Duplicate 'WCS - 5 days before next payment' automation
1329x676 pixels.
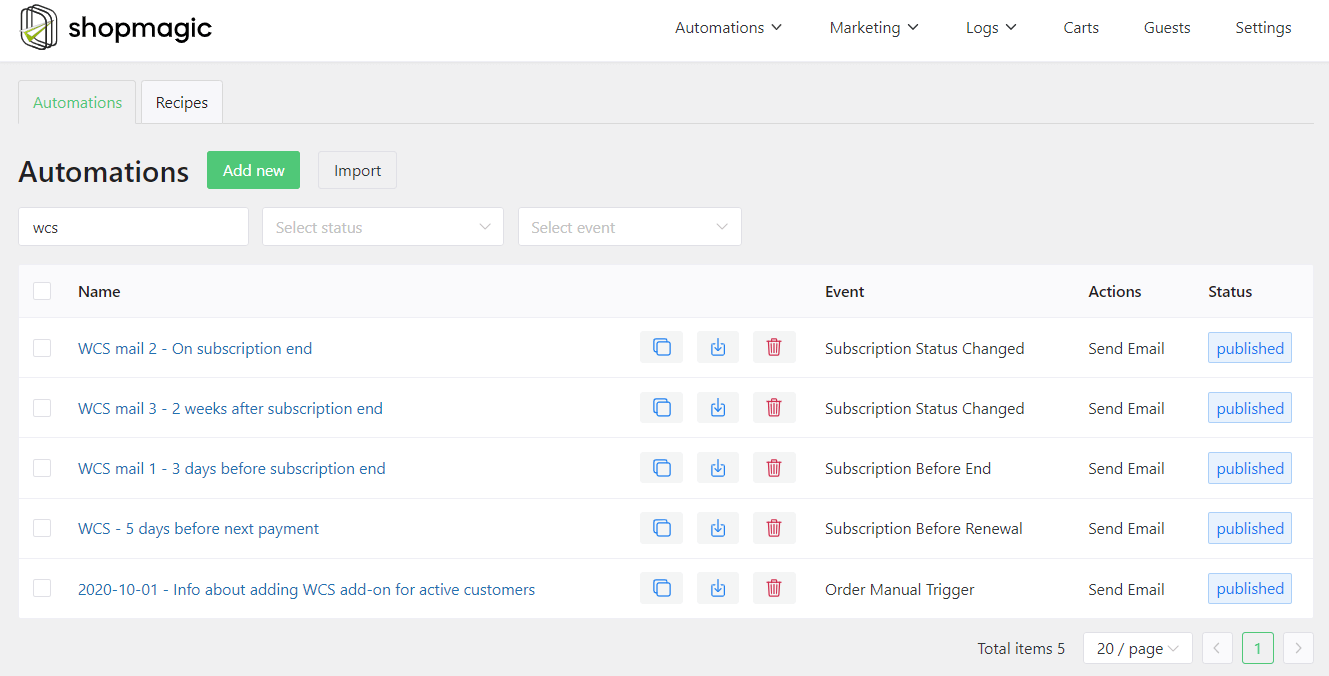(661, 528)
